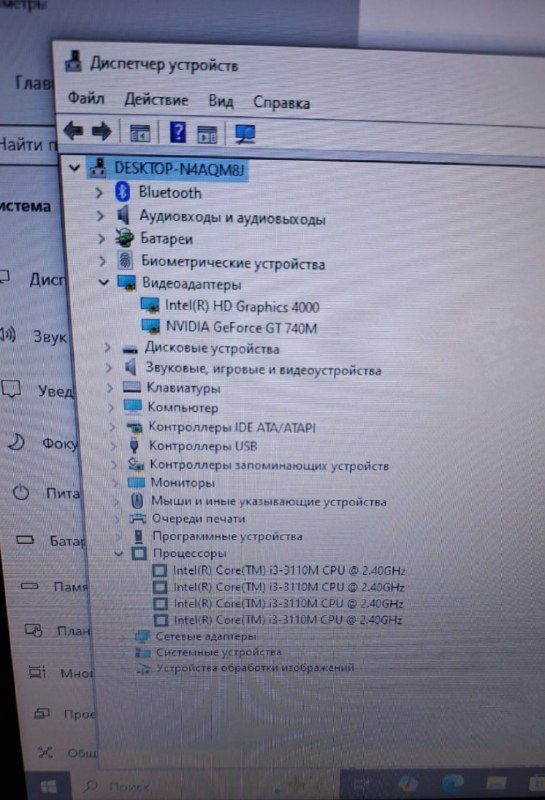Screen dimensions: 545x800
Task: Select NVIDIA GeForce GT 740M device
Action: (x=241, y=327)
